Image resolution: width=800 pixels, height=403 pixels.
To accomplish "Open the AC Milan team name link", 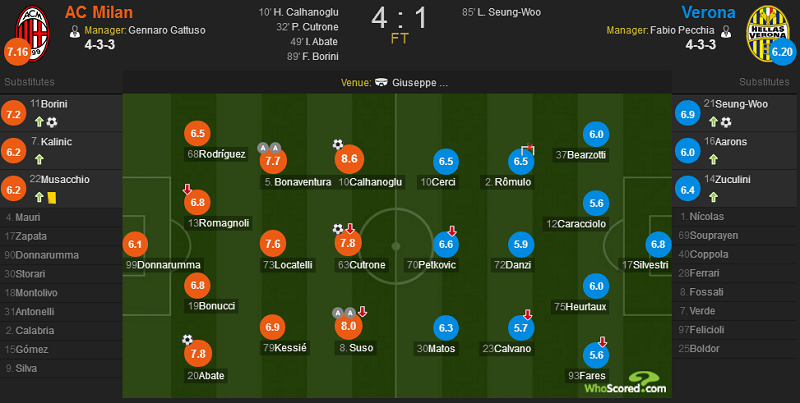I will point(99,12).
